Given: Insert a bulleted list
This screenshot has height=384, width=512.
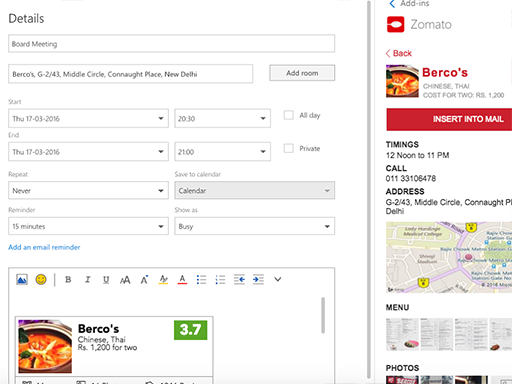Looking at the screenshot, I should [x=201, y=280].
